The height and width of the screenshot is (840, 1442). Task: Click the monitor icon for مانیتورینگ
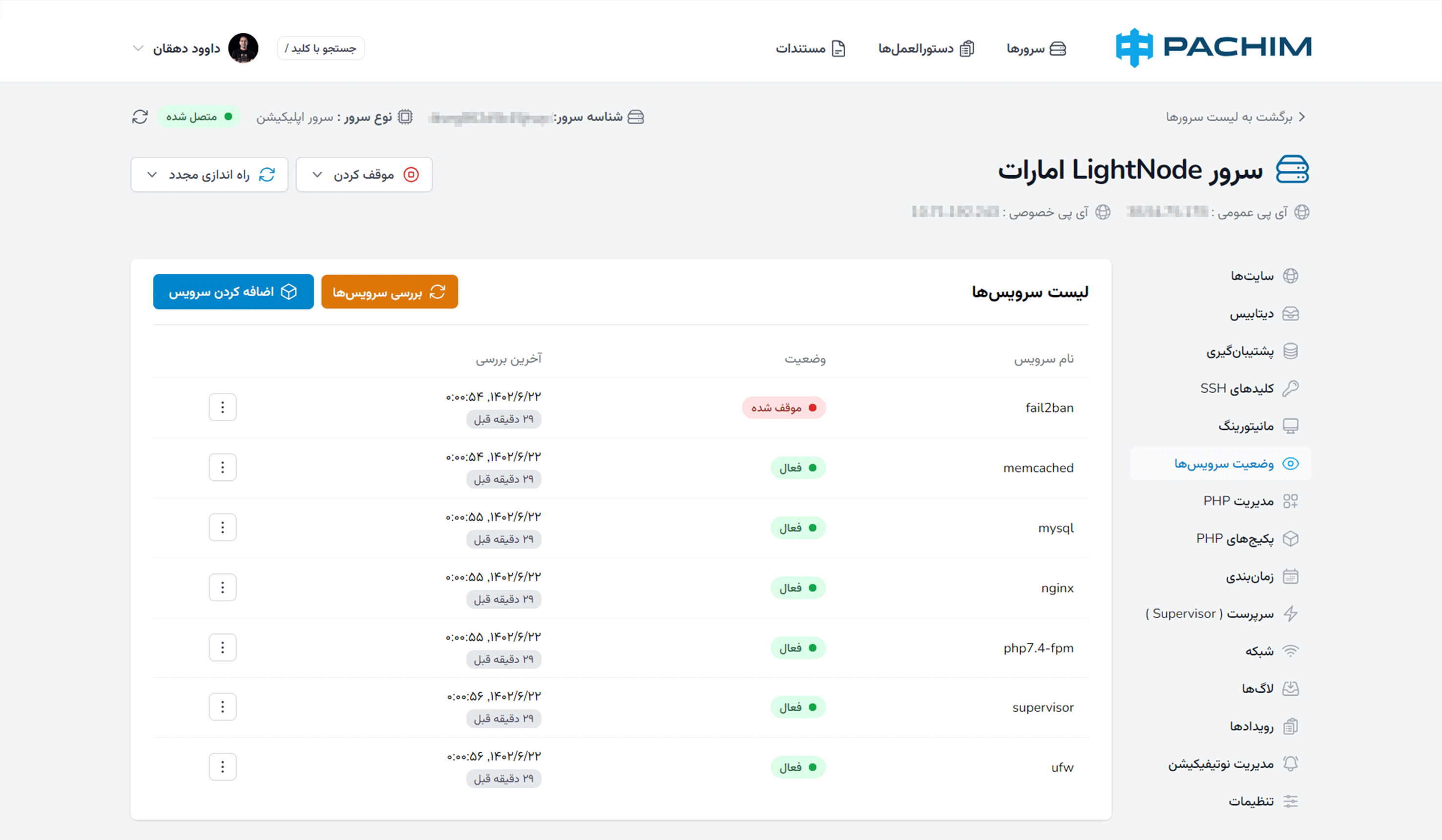coord(1290,426)
